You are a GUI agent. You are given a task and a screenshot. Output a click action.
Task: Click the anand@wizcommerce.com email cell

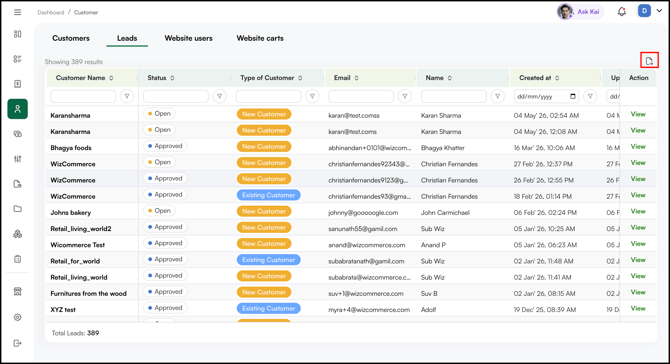pos(367,245)
